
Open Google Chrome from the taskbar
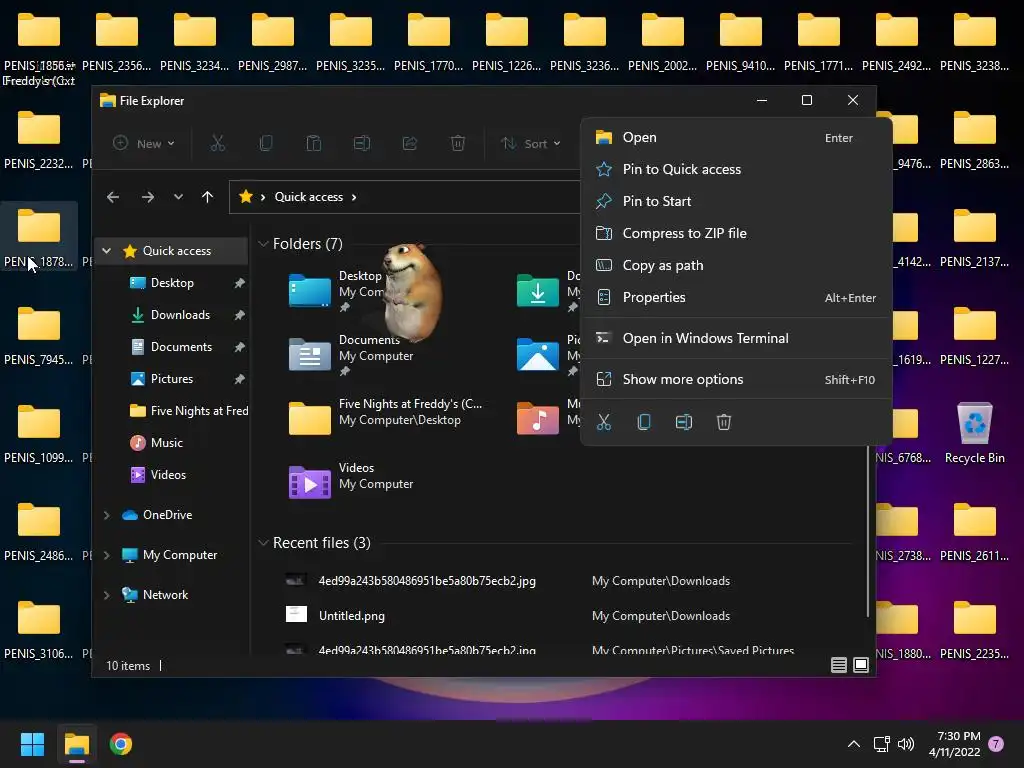121,744
